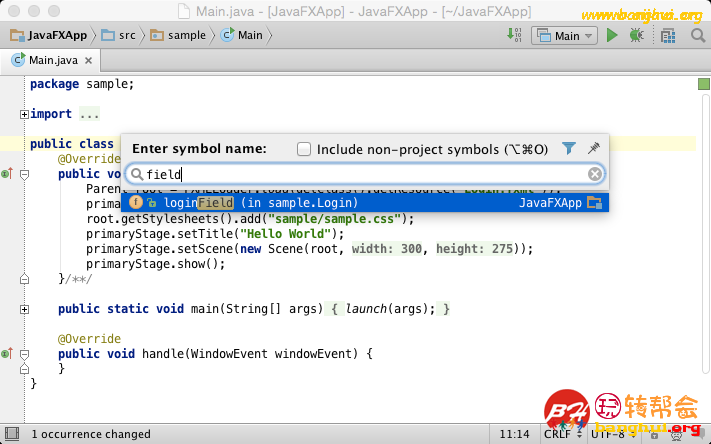Open the Project Structure dialog icon

click(x=668, y=35)
